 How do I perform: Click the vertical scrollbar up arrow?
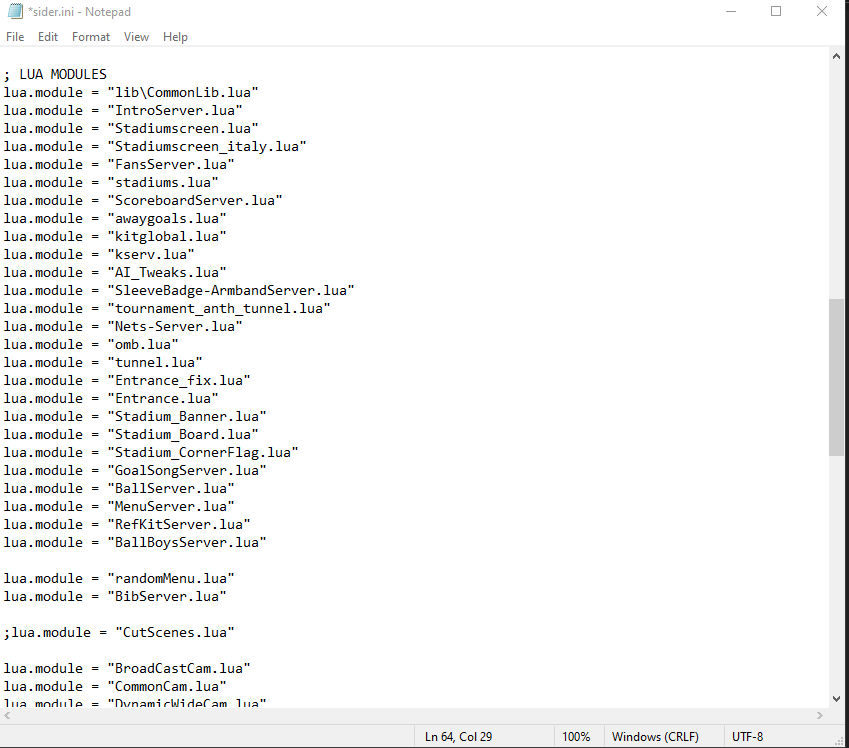pos(836,56)
